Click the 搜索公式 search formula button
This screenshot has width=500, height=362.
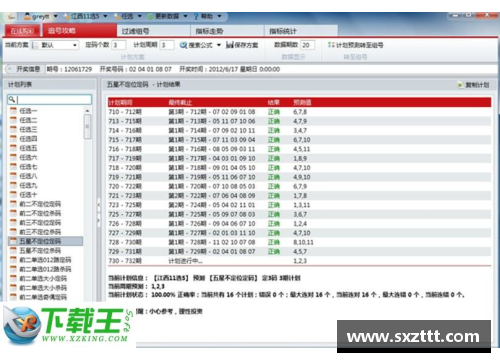(196, 45)
